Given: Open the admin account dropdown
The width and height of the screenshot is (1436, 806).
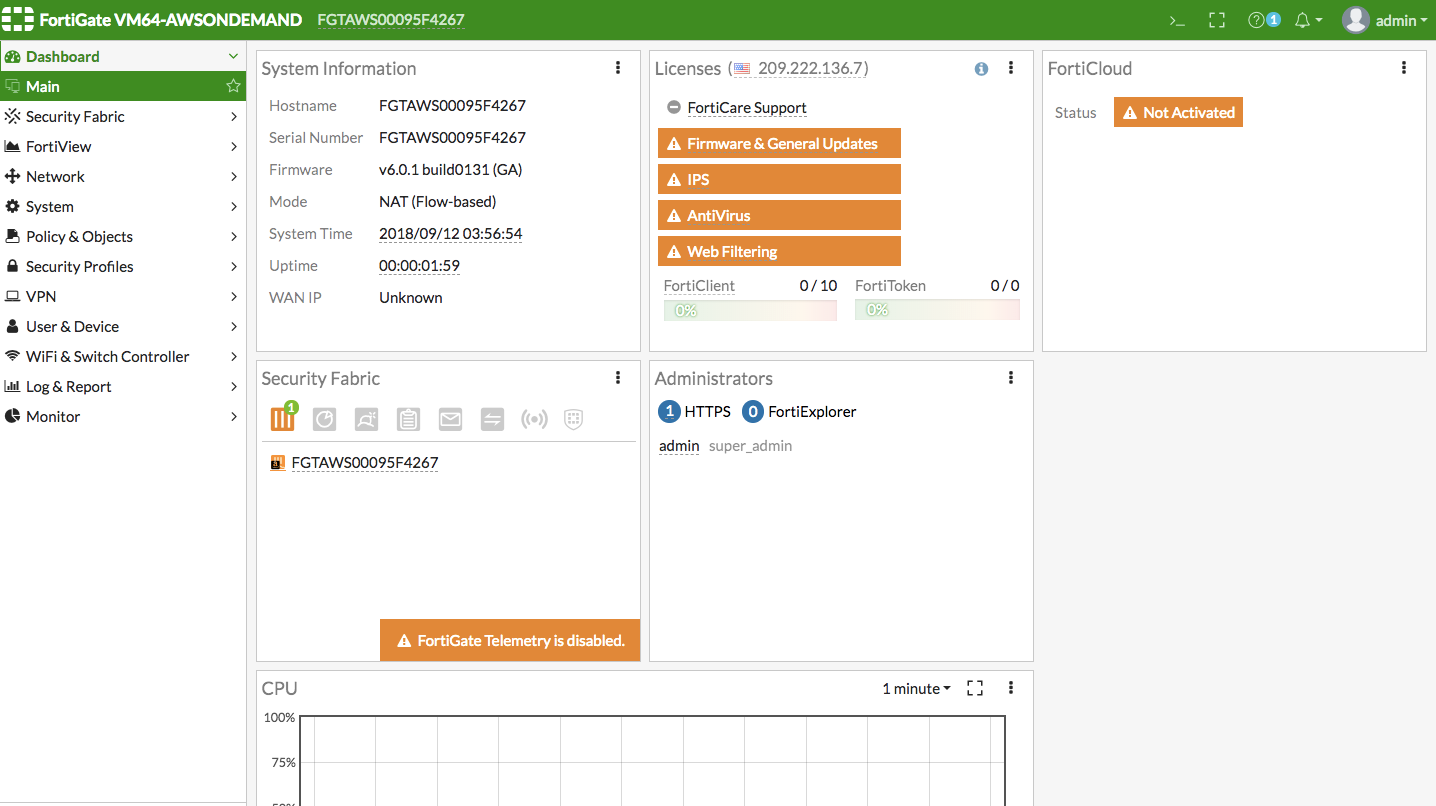Looking at the screenshot, I should click(1400, 20).
